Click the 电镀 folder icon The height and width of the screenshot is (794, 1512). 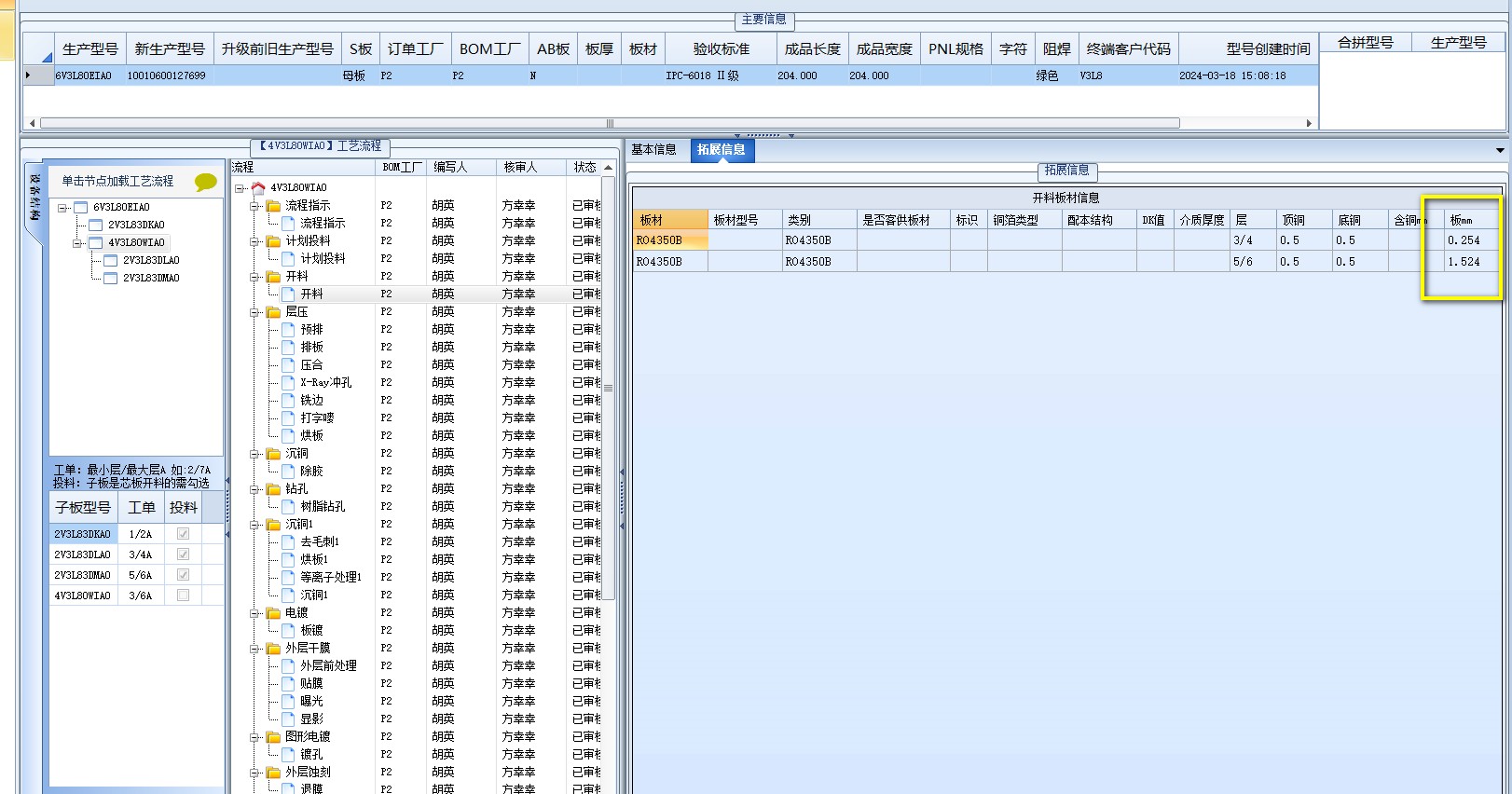click(x=273, y=612)
